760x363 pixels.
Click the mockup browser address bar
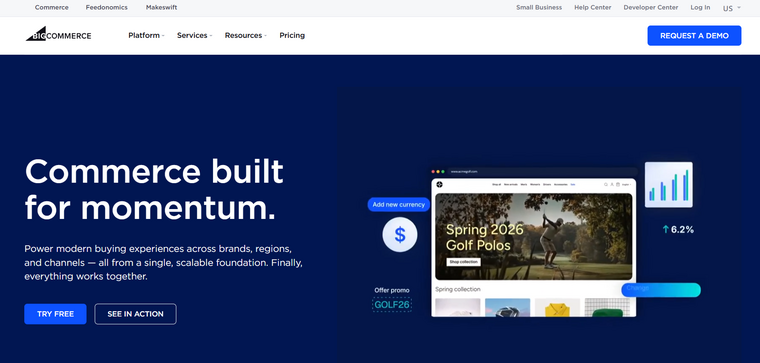542,172
